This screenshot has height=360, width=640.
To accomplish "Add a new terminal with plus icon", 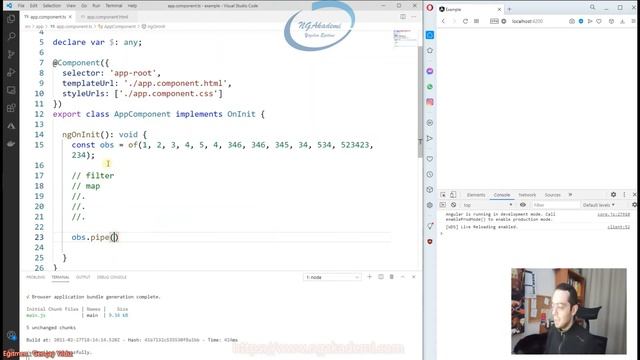I will click(369, 277).
